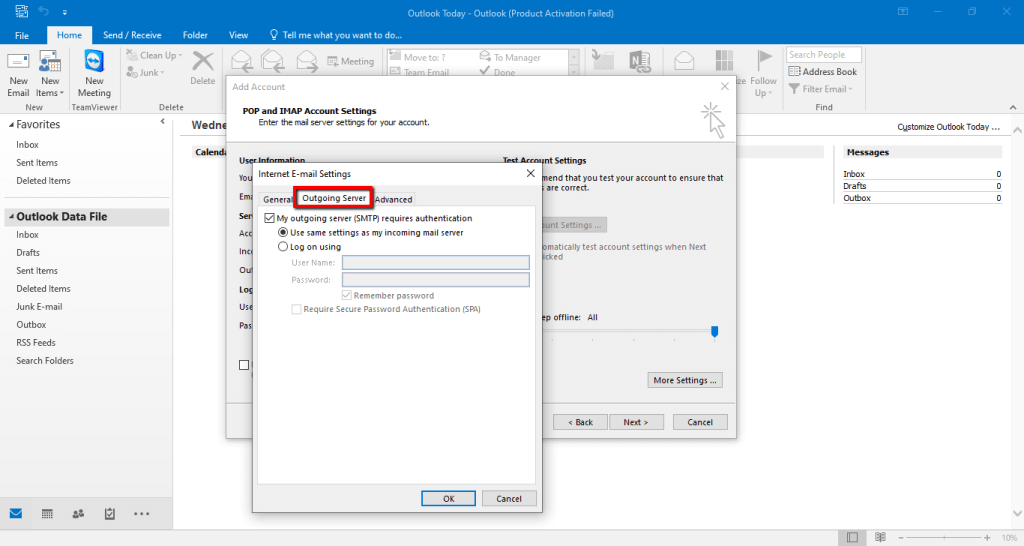
Task: Click the Categorize squares icon
Action: tap(724, 61)
